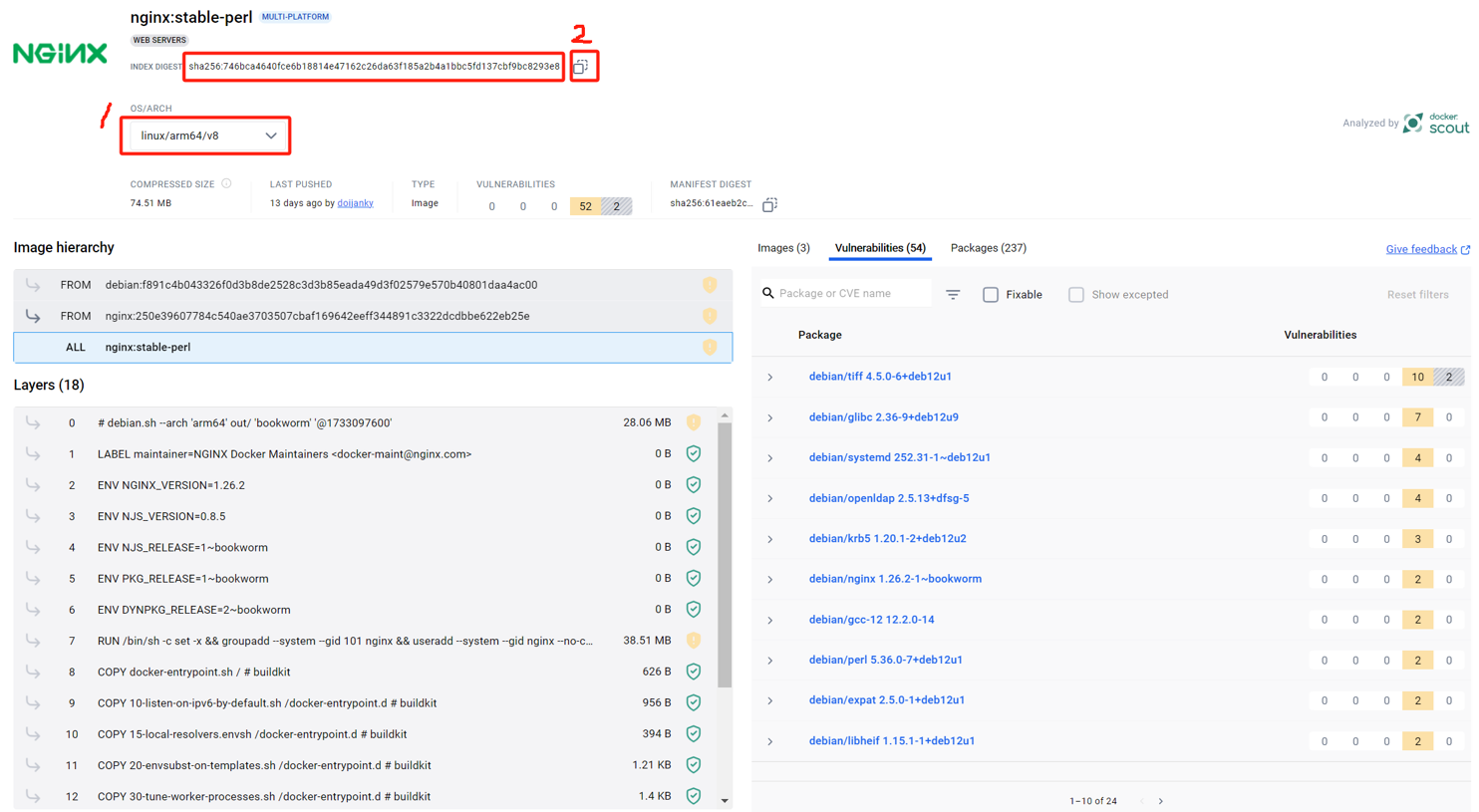Expand the debian/gcc-12 12.2.0-14 row
This screenshot has height=812, width=1479.
click(770, 621)
